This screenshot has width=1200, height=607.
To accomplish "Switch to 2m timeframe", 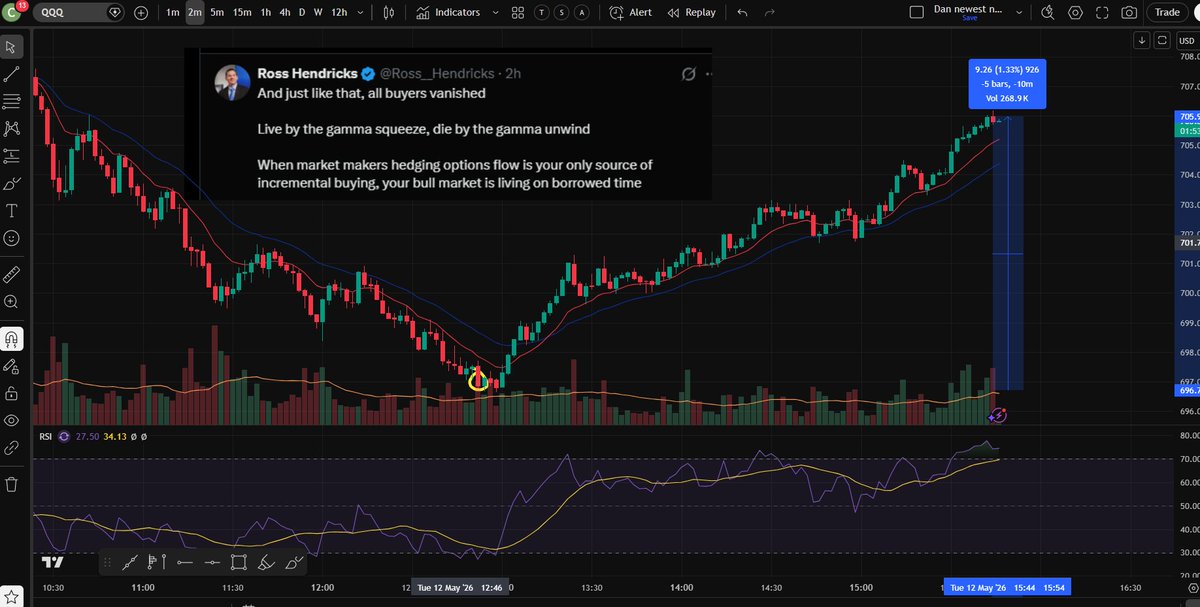I will (x=195, y=12).
